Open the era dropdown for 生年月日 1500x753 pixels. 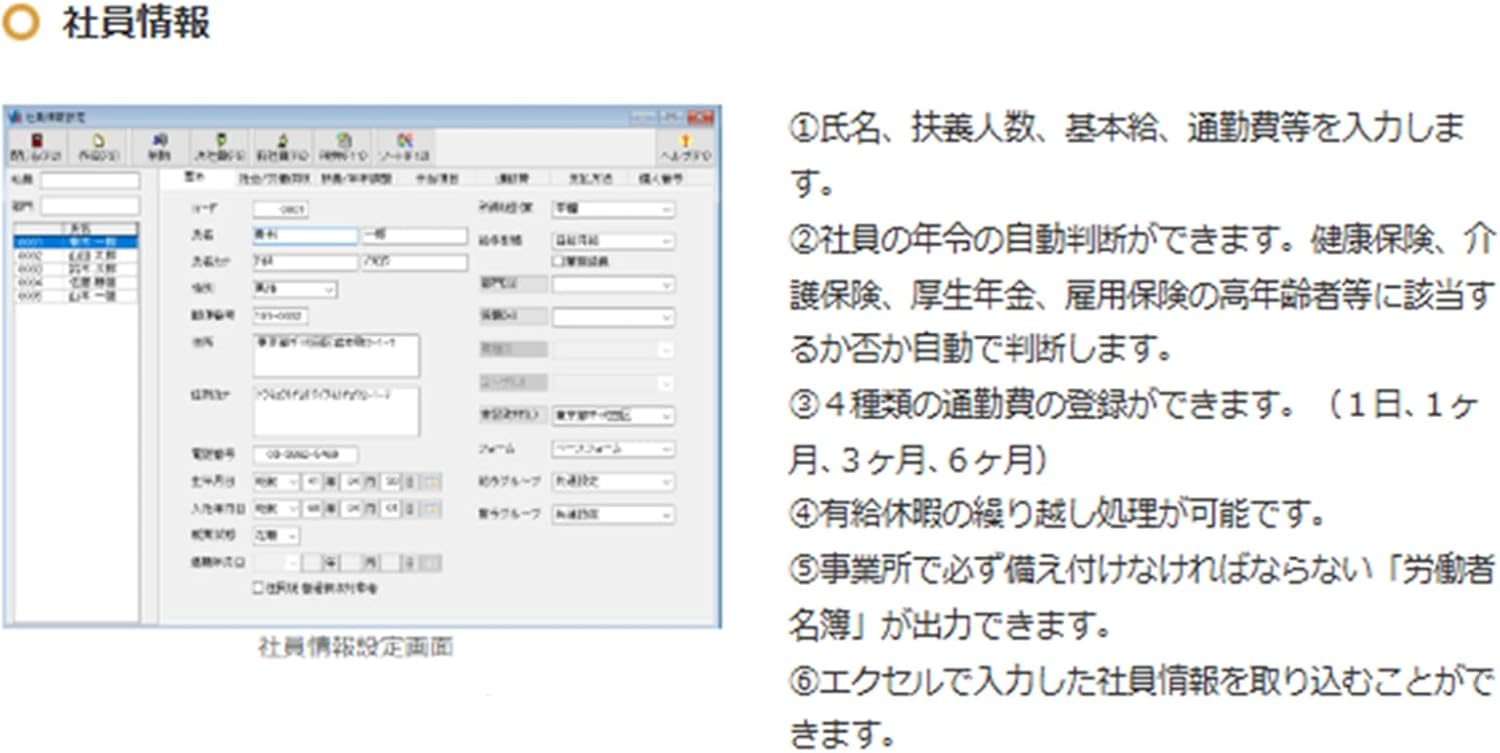(276, 481)
